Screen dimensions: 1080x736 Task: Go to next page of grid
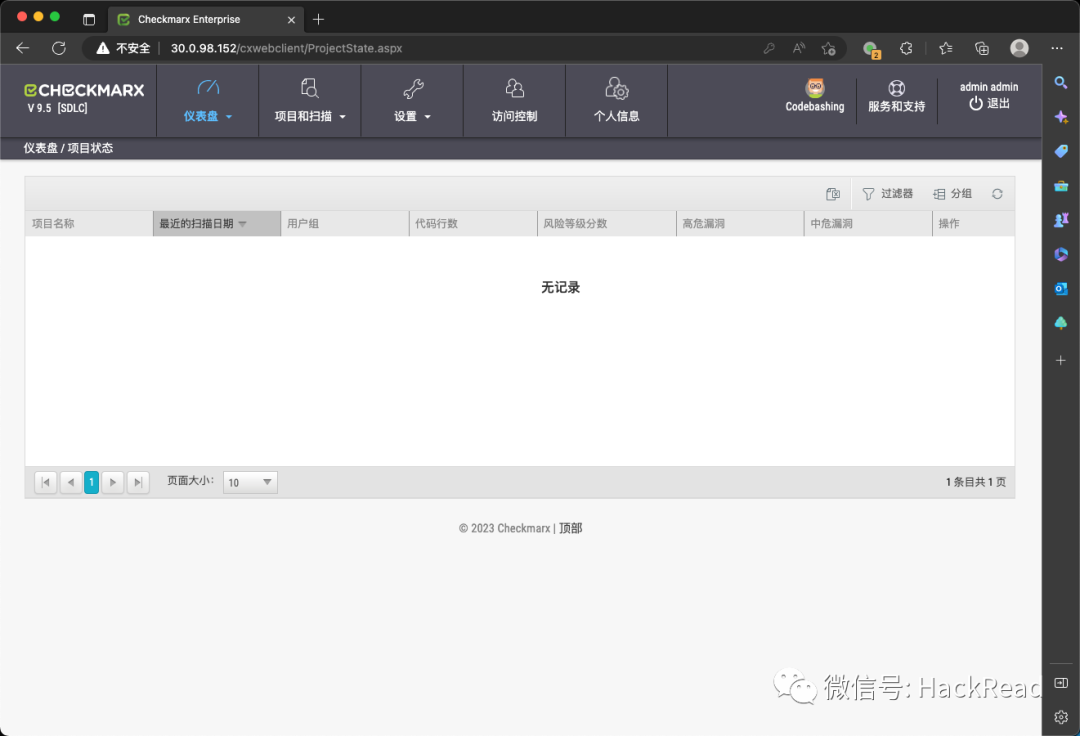(x=113, y=482)
